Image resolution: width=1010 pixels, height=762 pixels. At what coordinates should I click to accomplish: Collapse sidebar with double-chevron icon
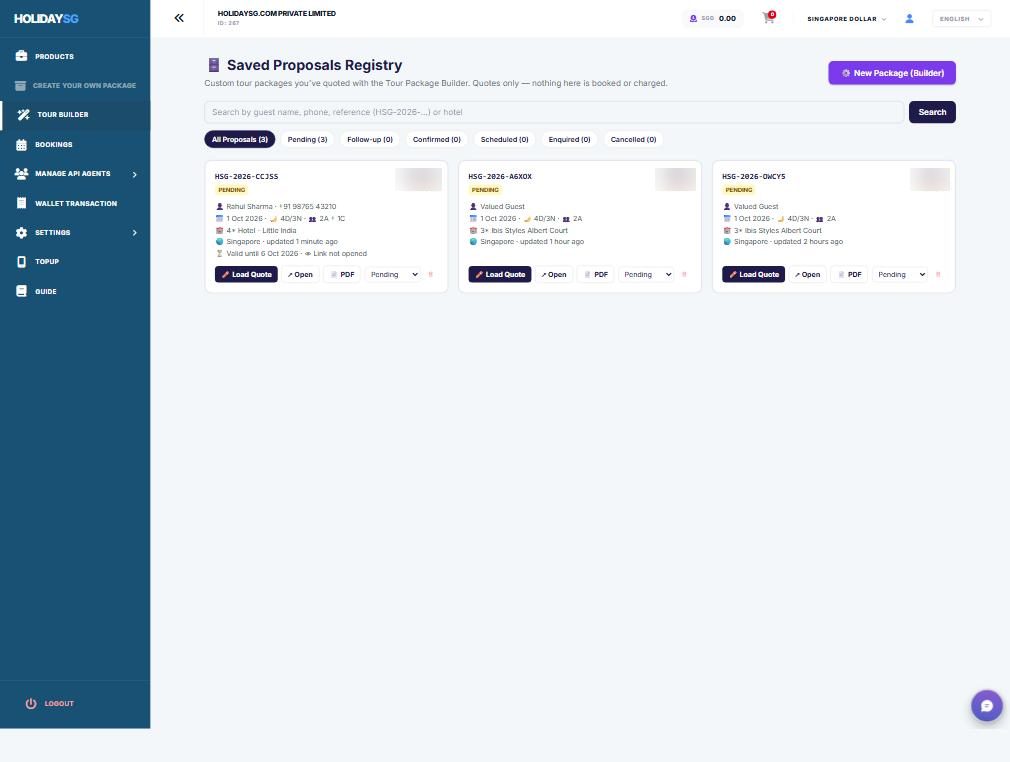coord(179,18)
